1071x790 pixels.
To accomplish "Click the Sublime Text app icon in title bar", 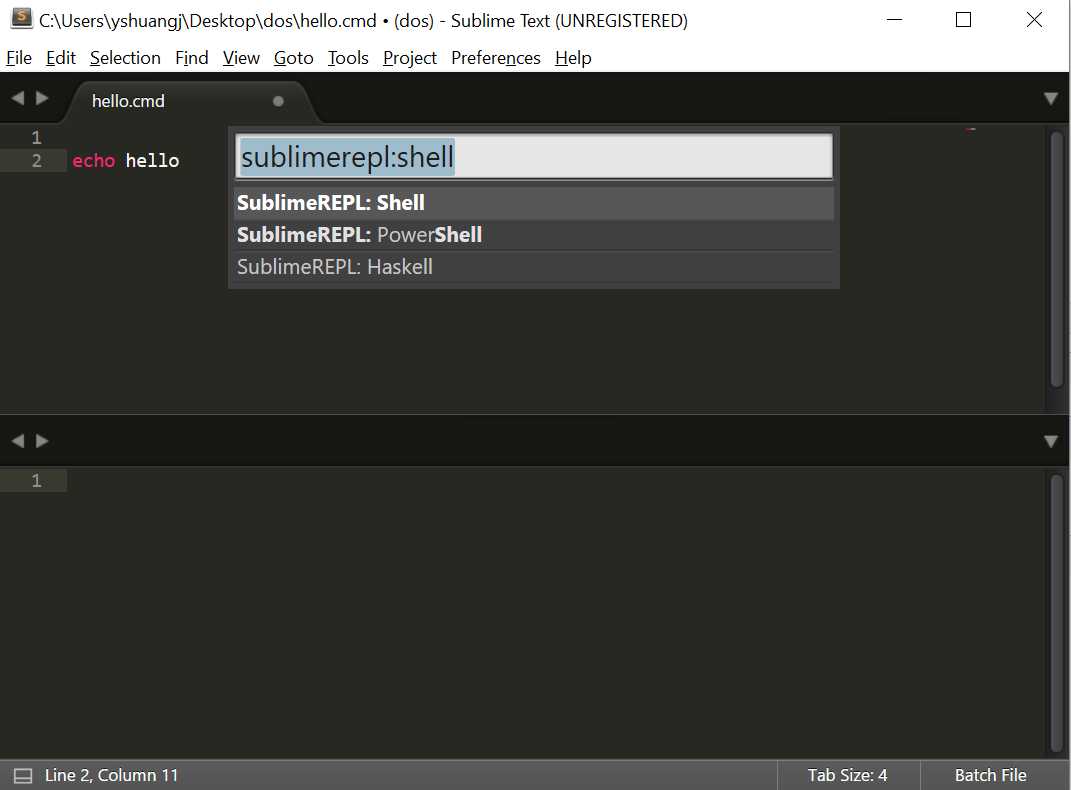I will click(21, 18).
